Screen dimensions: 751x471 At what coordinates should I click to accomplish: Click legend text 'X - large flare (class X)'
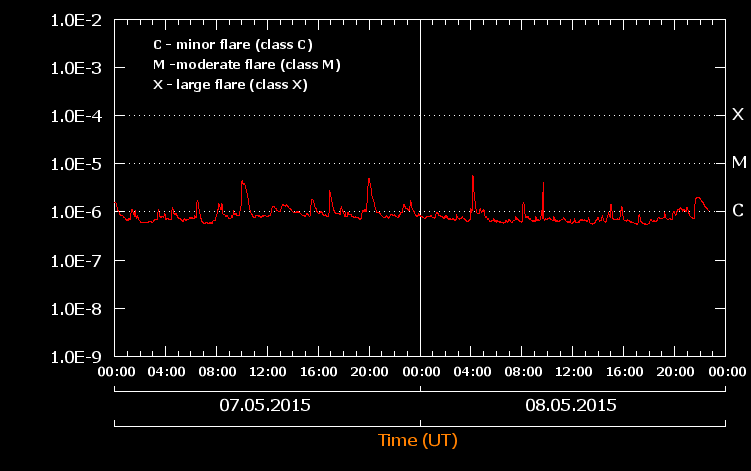tap(230, 85)
